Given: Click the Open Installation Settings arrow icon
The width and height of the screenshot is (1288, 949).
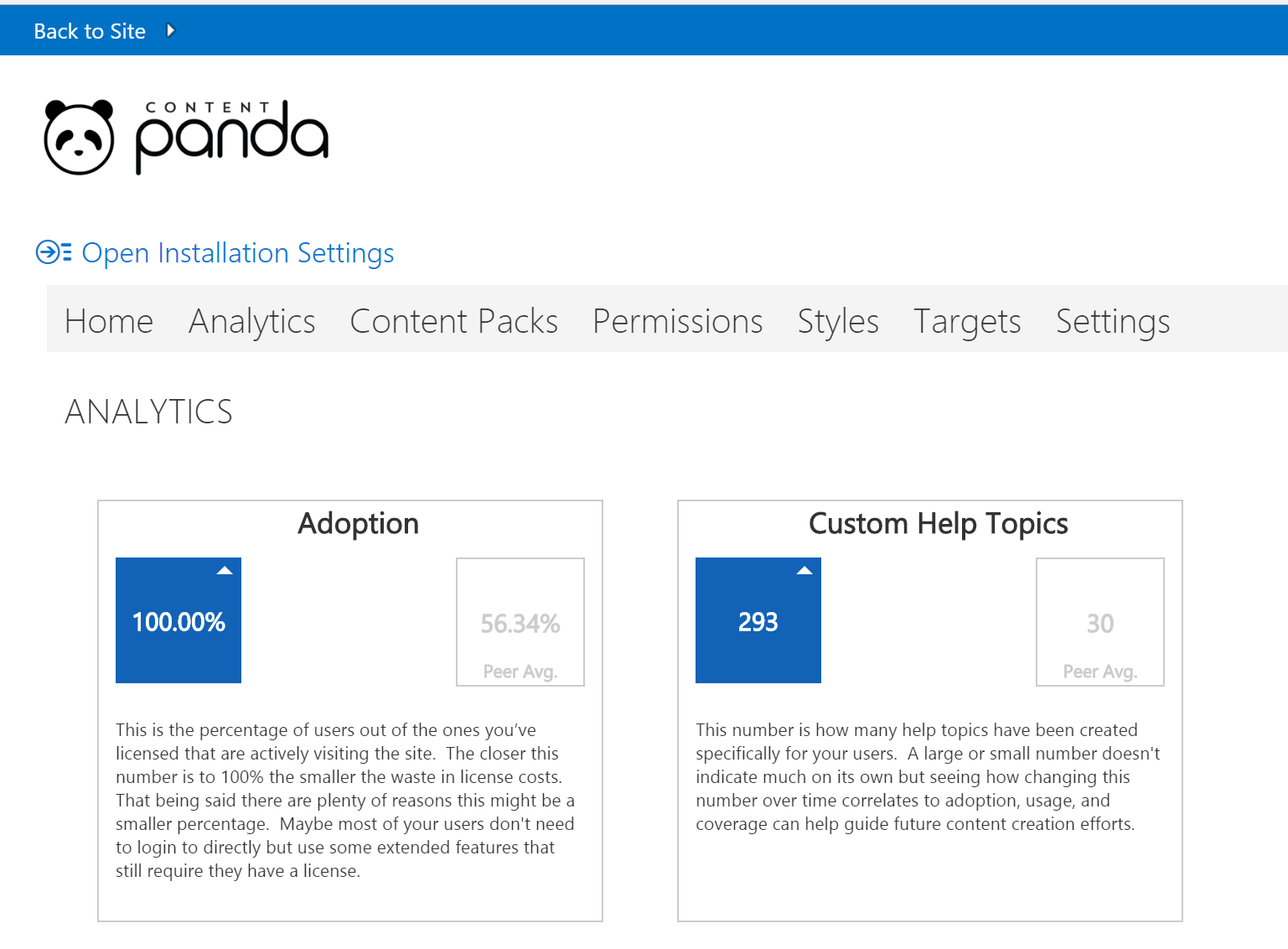Looking at the screenshot, I should click(53, 252).
